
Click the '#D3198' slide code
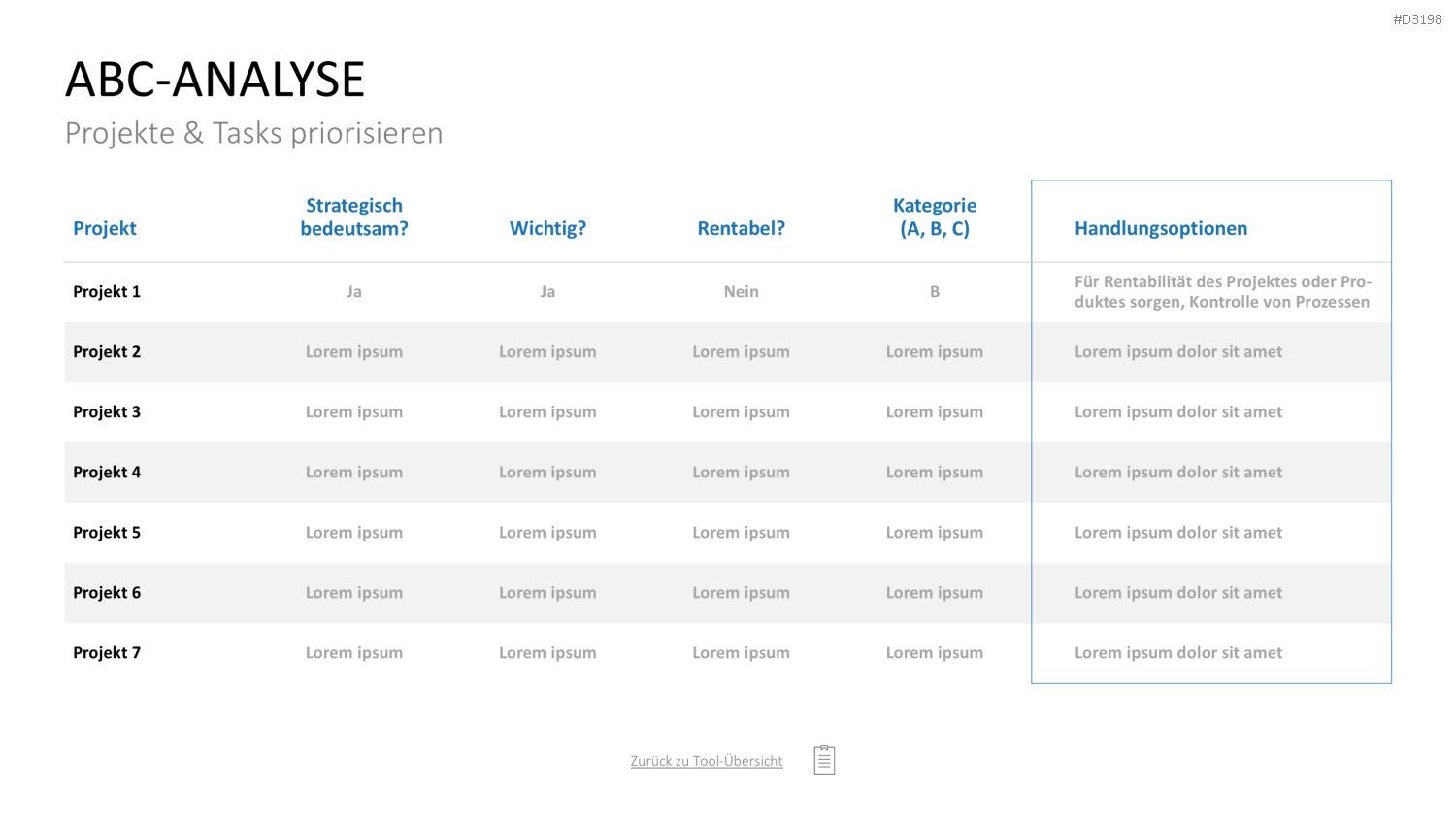click(x=1417, y=19)
